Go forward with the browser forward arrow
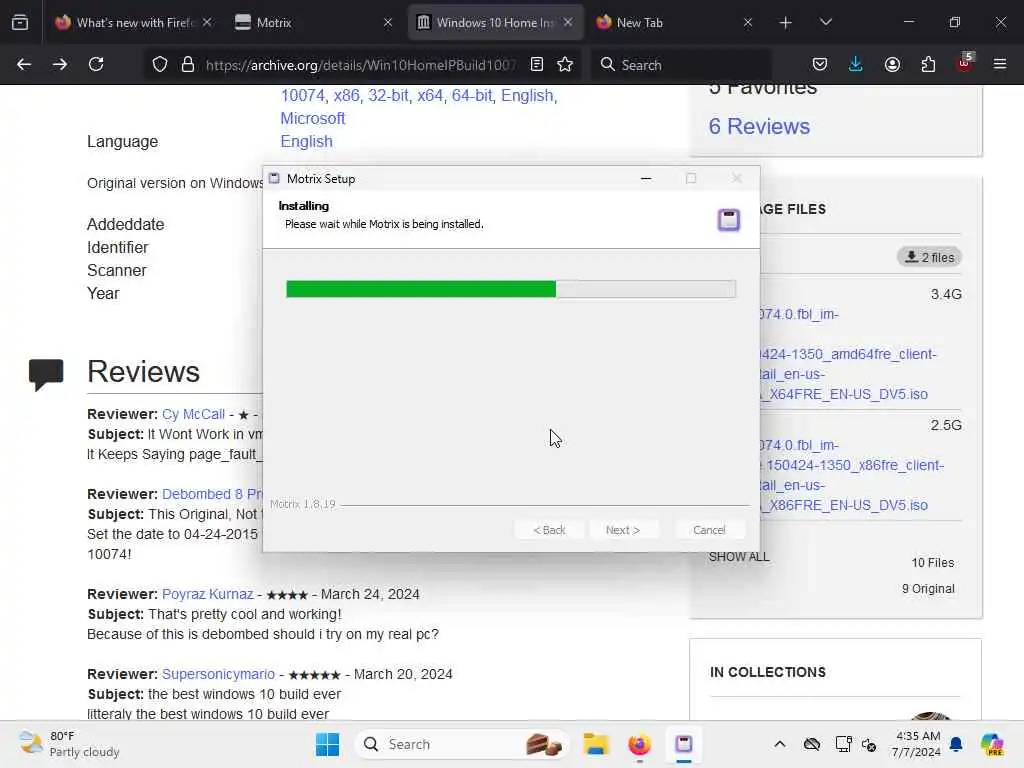 coord(59,64)
